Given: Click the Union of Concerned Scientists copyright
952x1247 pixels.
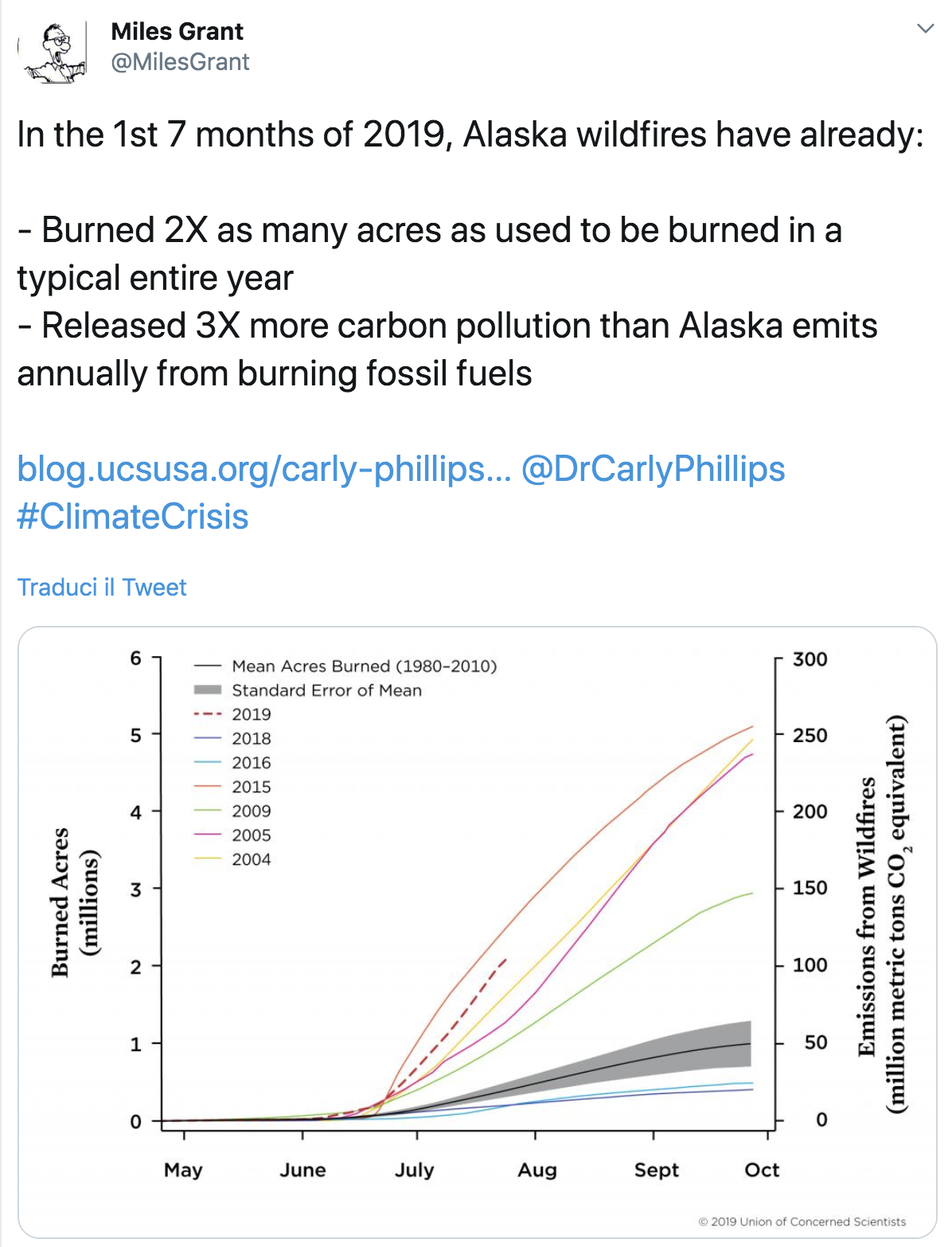Looking at the screenshot, I should tap(802, 1222).
